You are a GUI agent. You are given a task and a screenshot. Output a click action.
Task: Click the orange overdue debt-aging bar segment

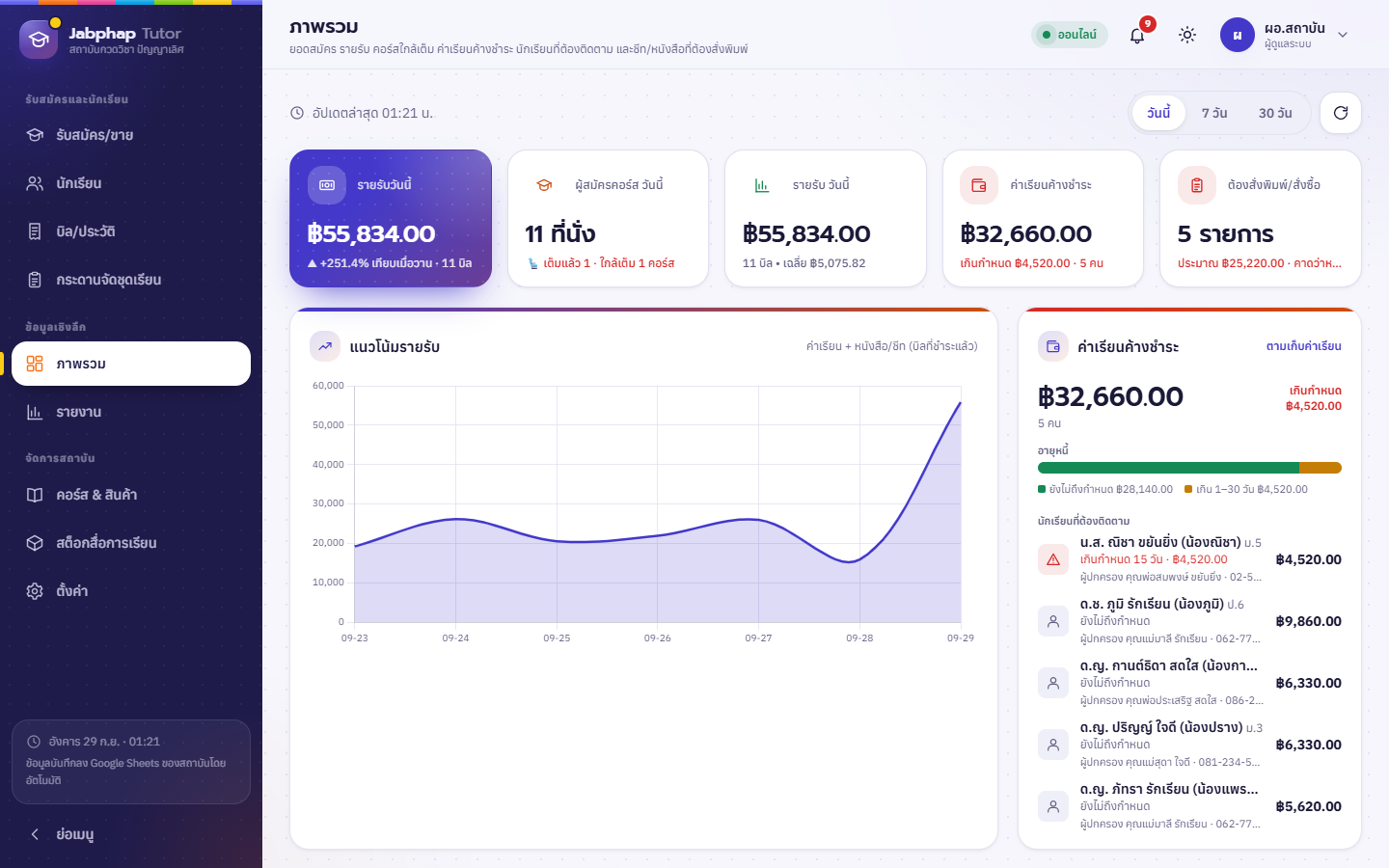(1321, 468)
